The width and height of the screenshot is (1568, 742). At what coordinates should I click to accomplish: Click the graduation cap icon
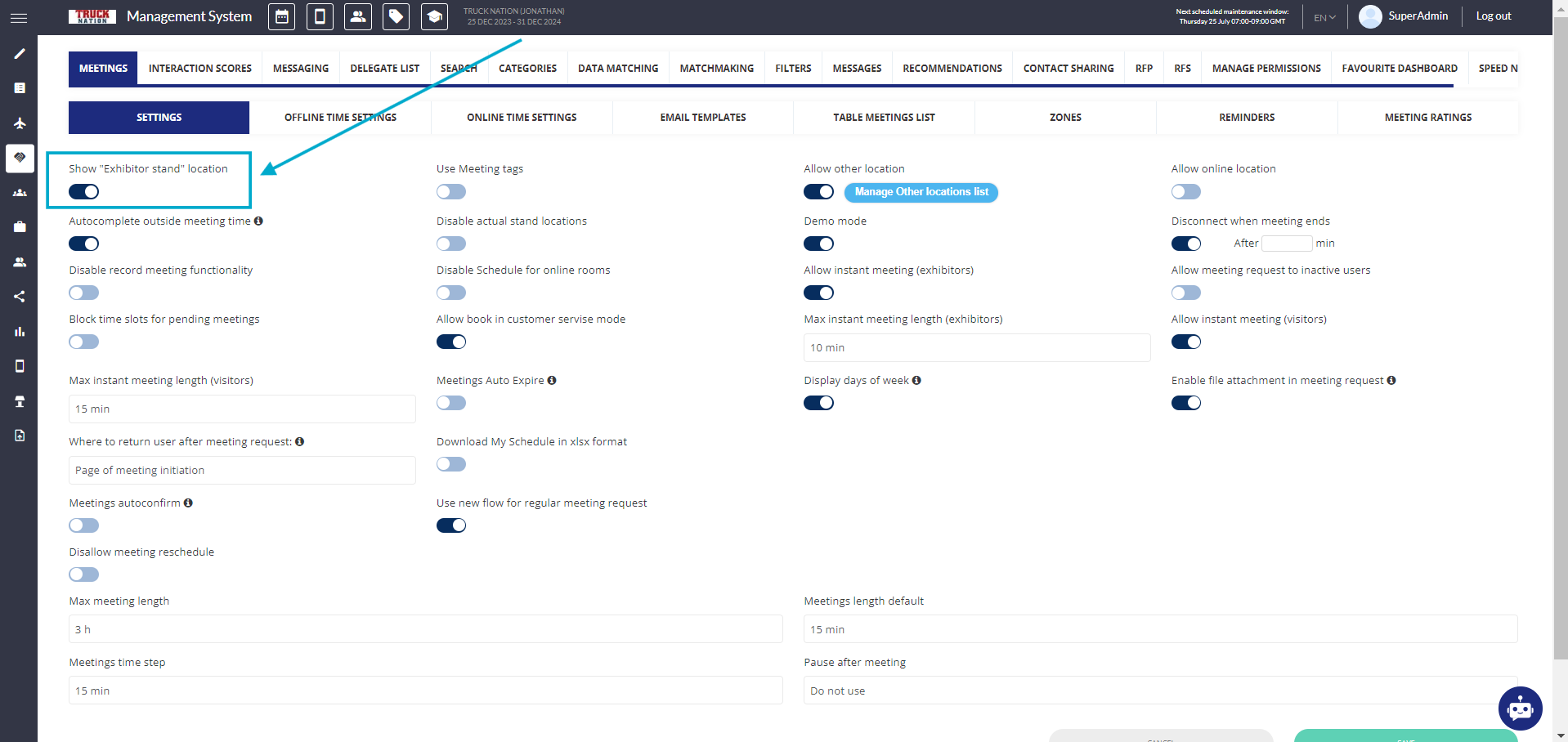[x=434, y=16]
